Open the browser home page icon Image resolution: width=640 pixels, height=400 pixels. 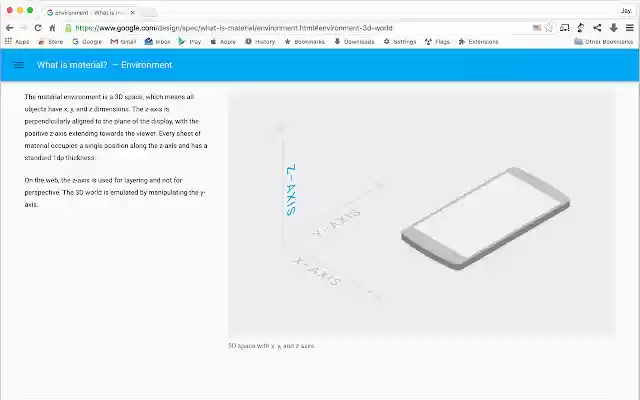click(52, 28)
